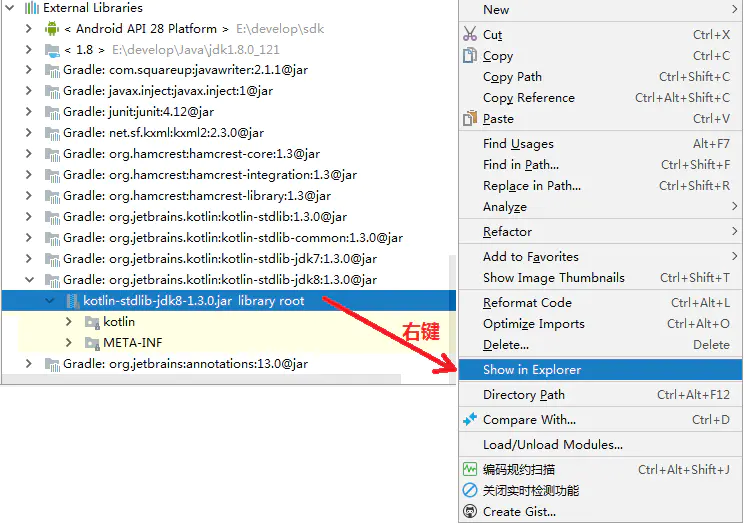This screenshot has height=532, width=750.
Task: Click the Cut scissors icon
Action: point(470,33)
